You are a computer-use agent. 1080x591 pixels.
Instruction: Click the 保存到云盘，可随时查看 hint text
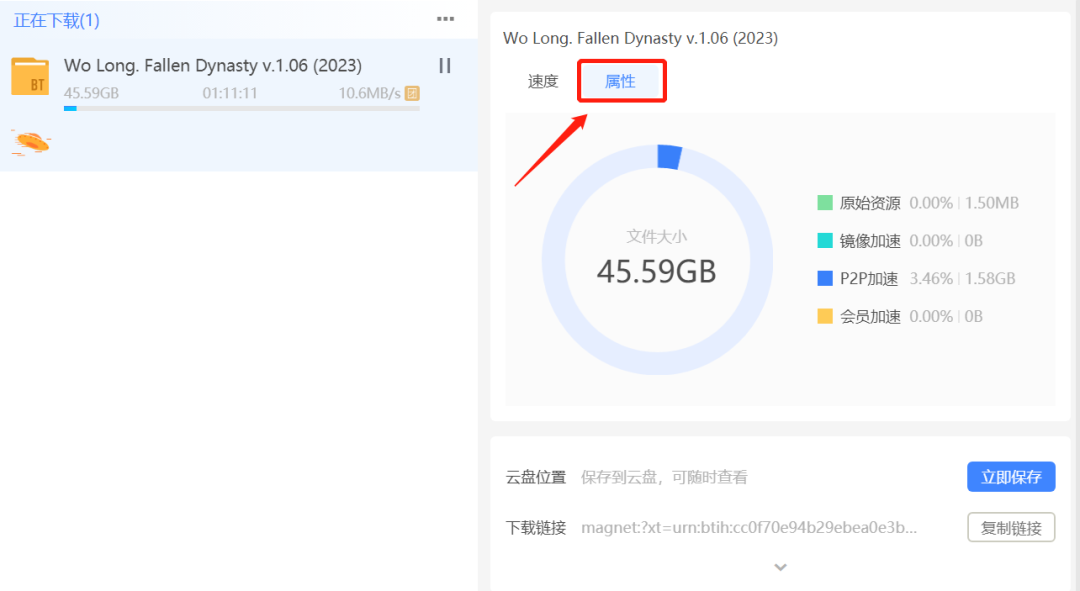[664, 477]
